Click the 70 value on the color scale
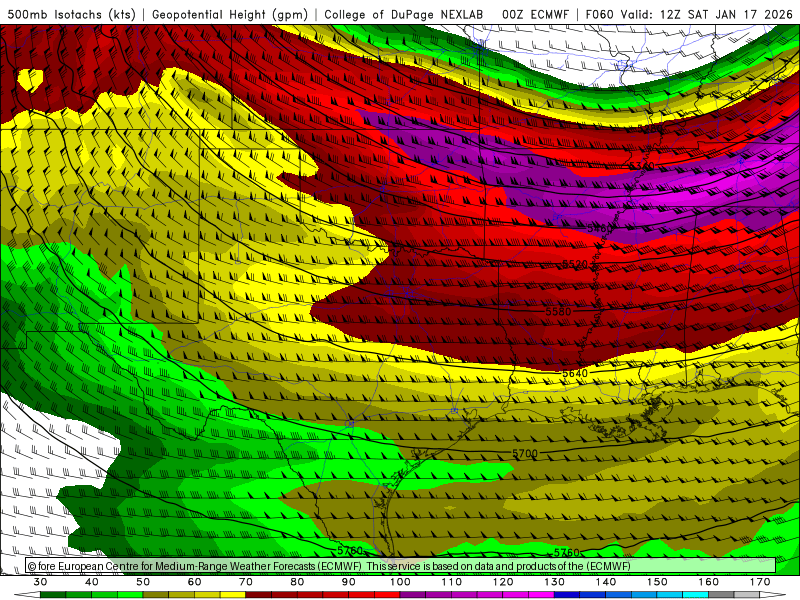Screen dimensions: 800x600 [246, 582]
